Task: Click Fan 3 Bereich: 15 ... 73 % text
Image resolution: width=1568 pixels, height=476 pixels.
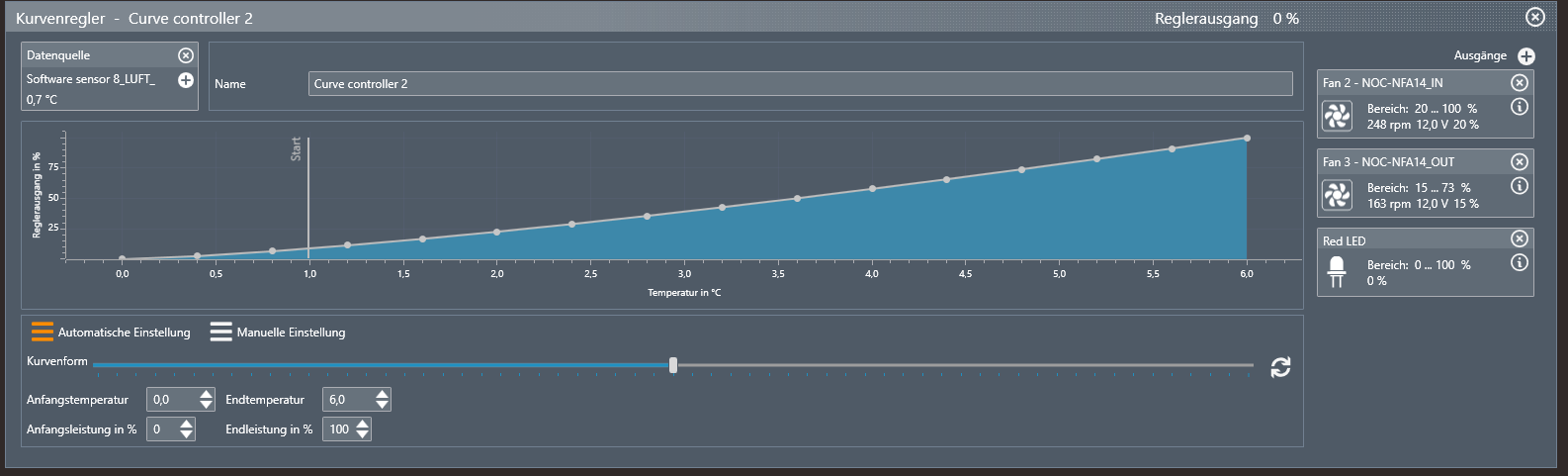Action: (x=1419, y=188)
